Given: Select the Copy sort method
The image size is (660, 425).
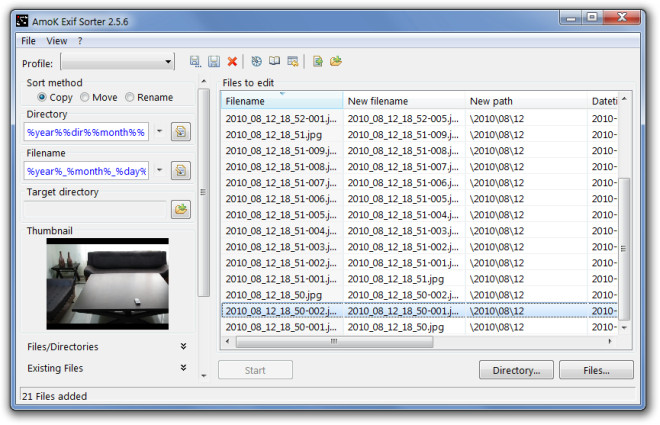Looking at the screenshot, I should 43,98.
